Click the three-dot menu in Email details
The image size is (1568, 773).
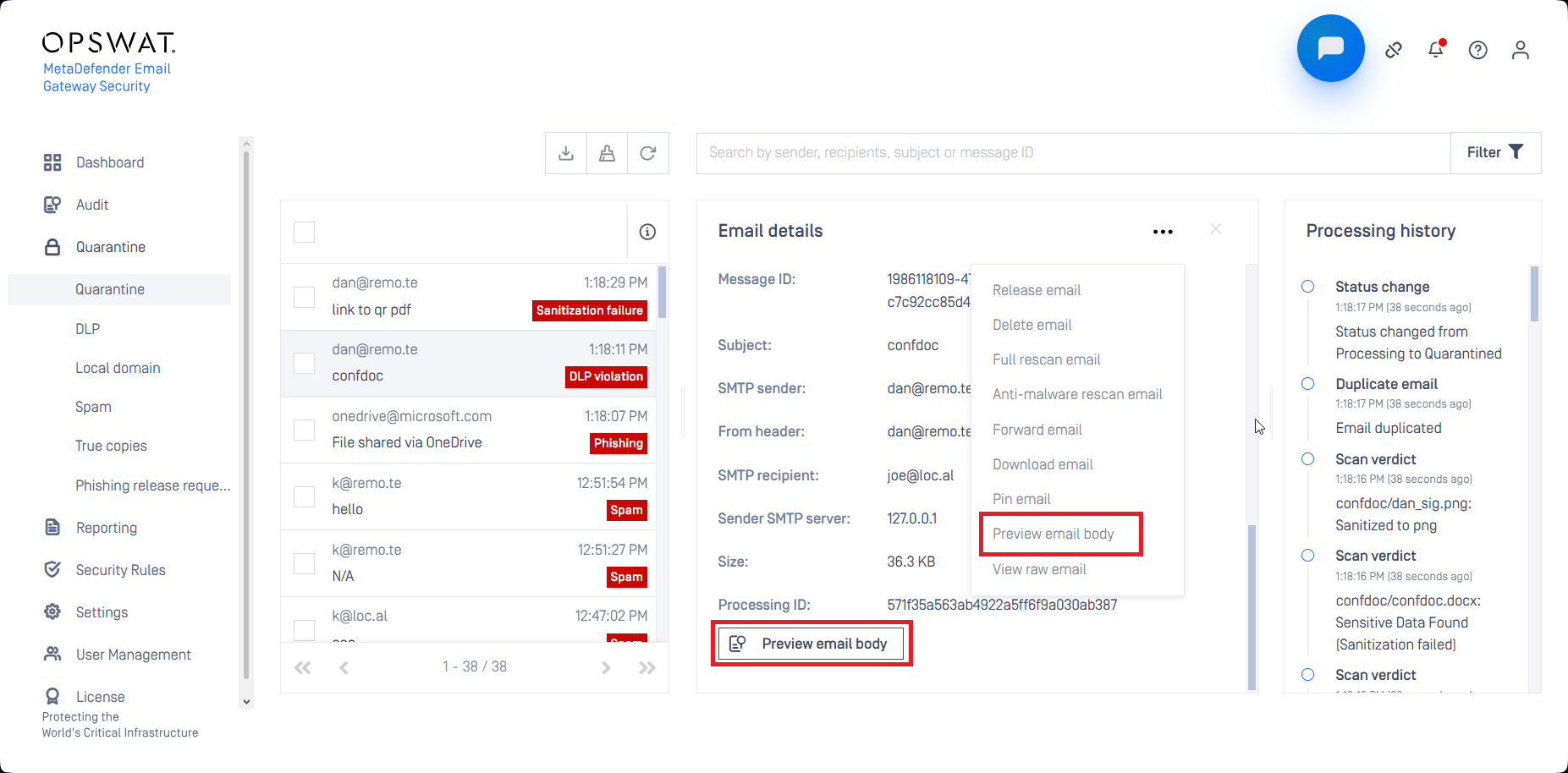[x=1163, y=232]
